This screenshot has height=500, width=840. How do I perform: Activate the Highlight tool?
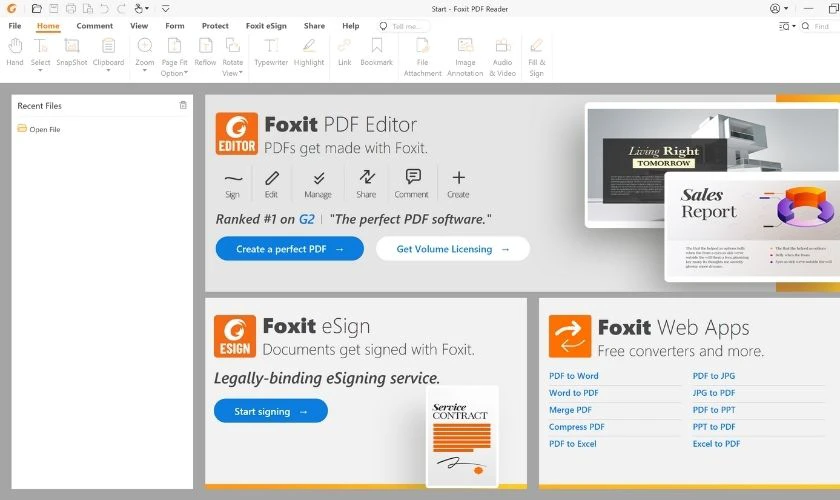tap(309, 51)
